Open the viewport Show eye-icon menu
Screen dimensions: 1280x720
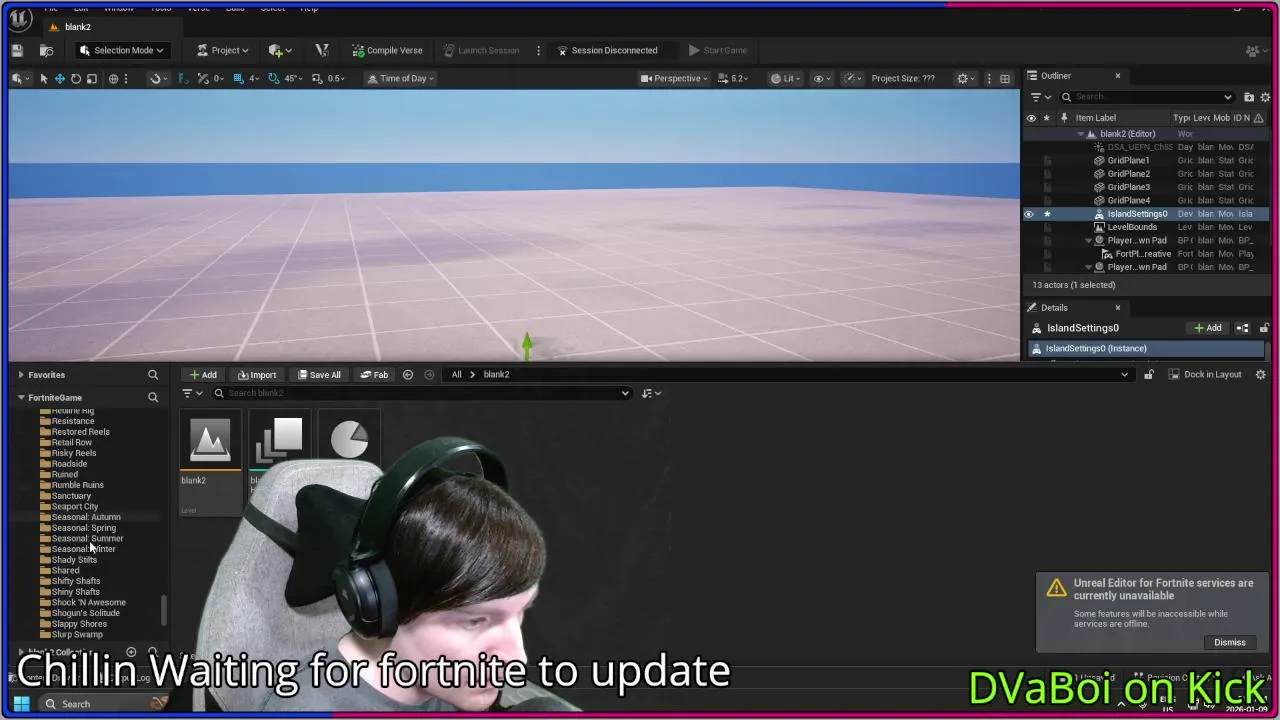click(823, 78)
